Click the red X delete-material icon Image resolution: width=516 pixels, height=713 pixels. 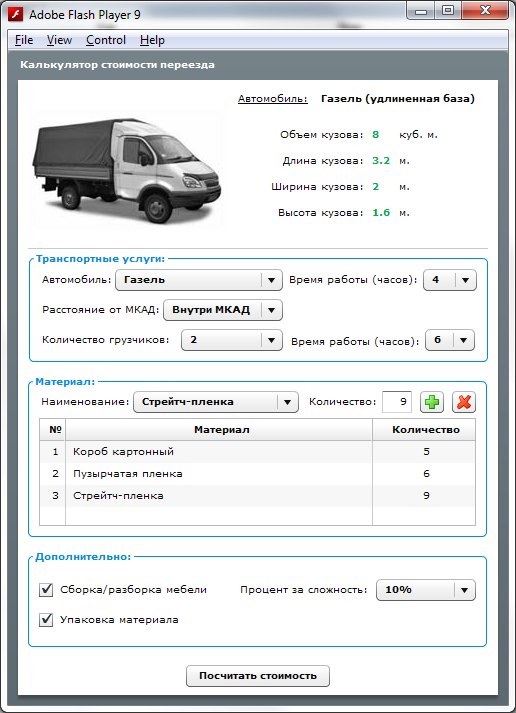pyautogui.click(x=464, y=402)
